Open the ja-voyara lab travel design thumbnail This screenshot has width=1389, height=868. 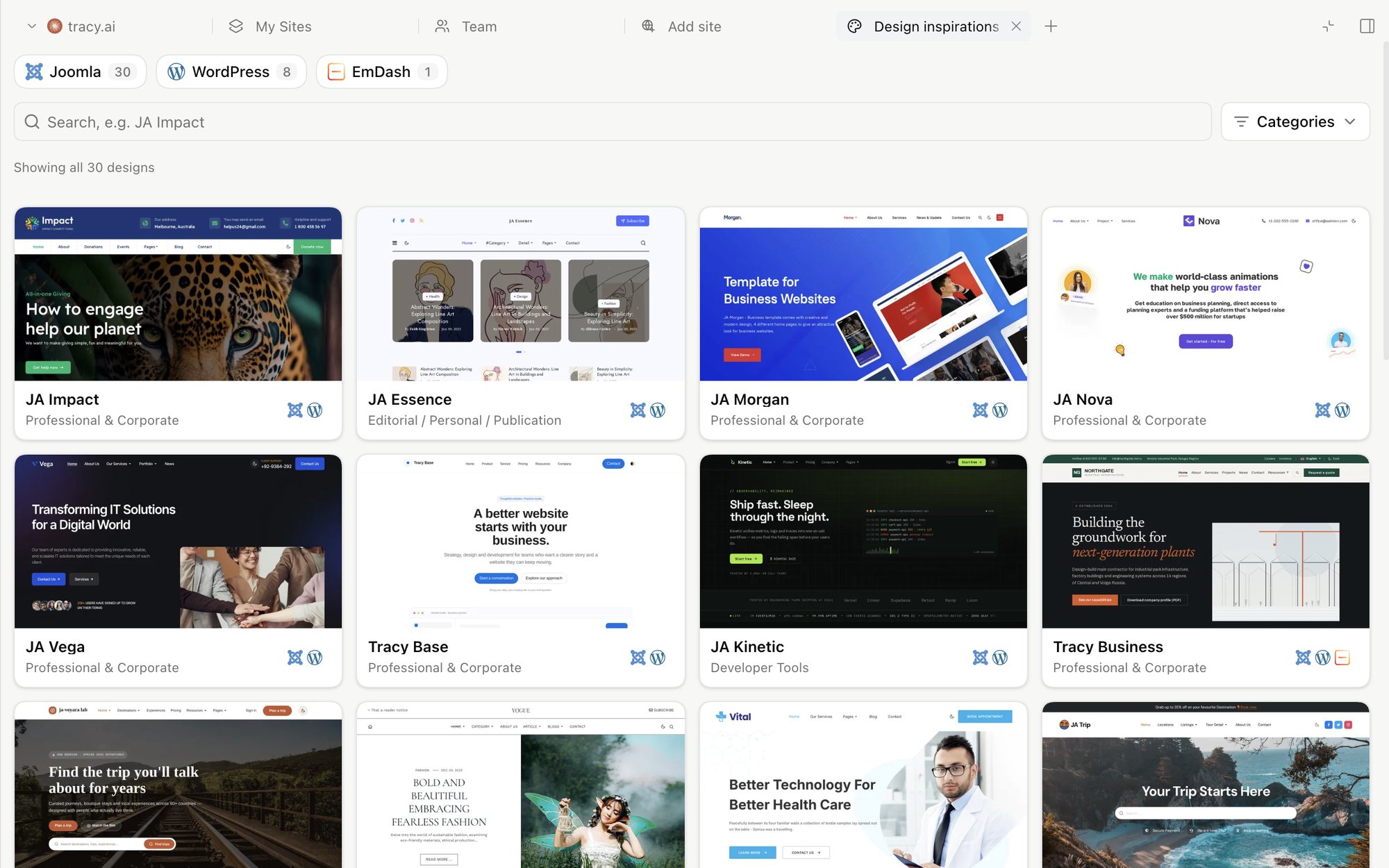pos(178,785)
